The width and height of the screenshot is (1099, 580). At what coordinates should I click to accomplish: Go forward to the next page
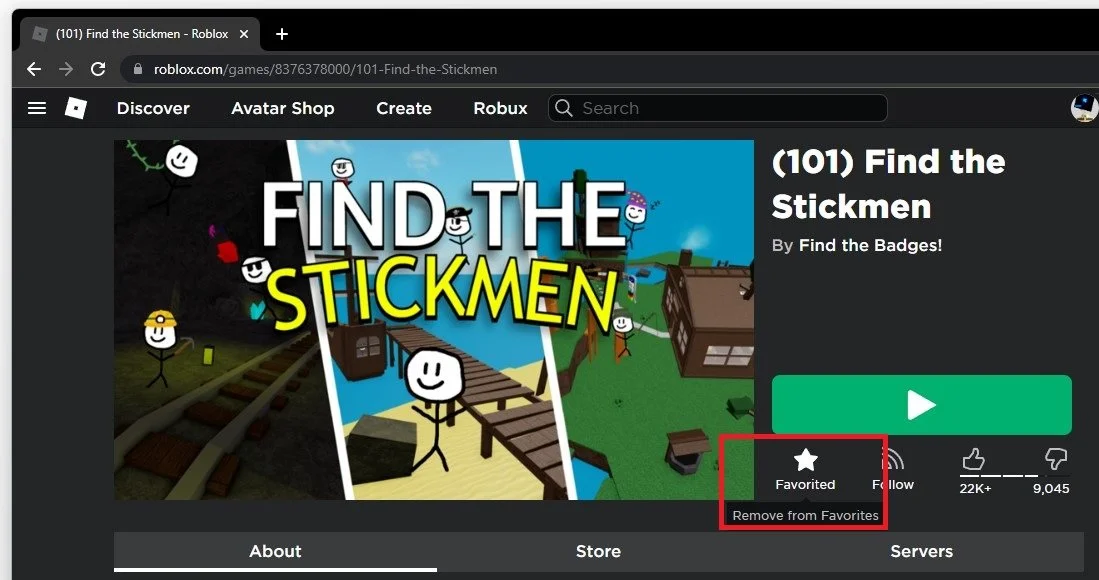click(x=66, y=69)
